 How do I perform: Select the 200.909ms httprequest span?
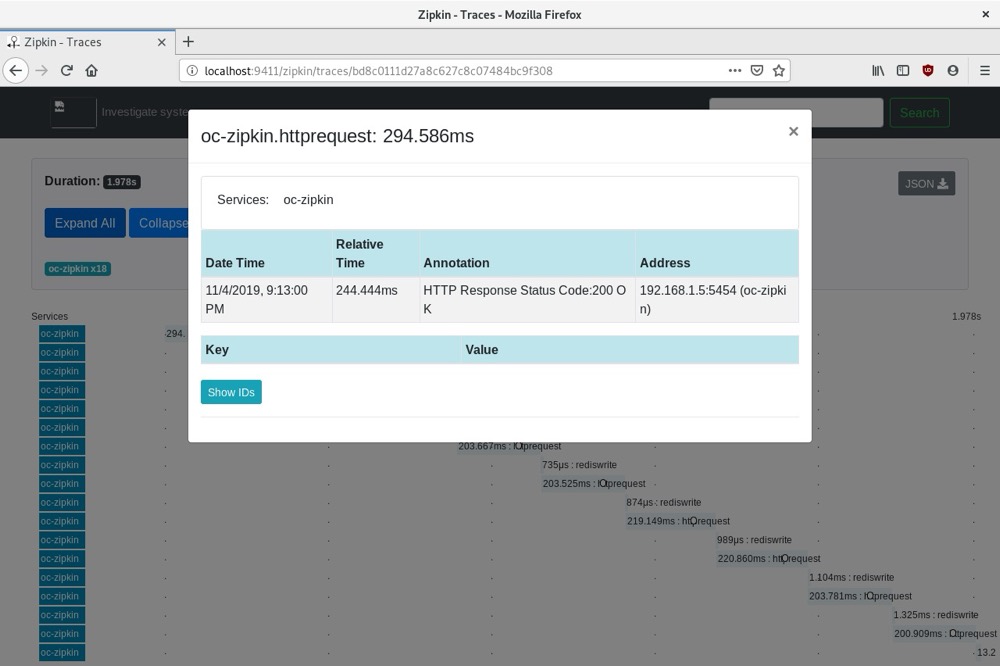pos(945,633)
